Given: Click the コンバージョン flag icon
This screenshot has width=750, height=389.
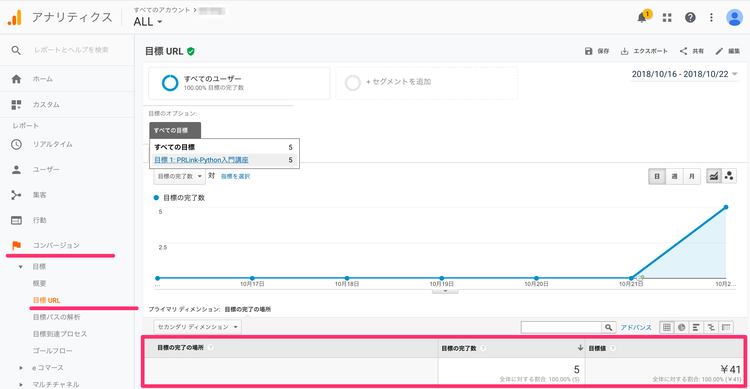Looking at the screenshot, I should point(16,245).
